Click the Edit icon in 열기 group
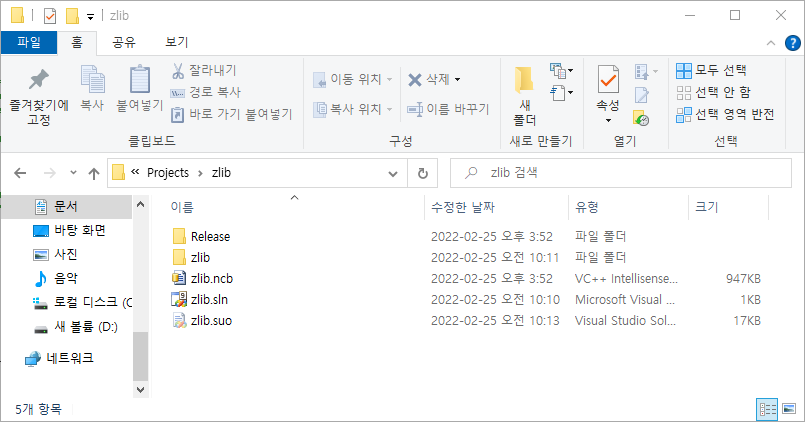 click(x=642, y=95)
